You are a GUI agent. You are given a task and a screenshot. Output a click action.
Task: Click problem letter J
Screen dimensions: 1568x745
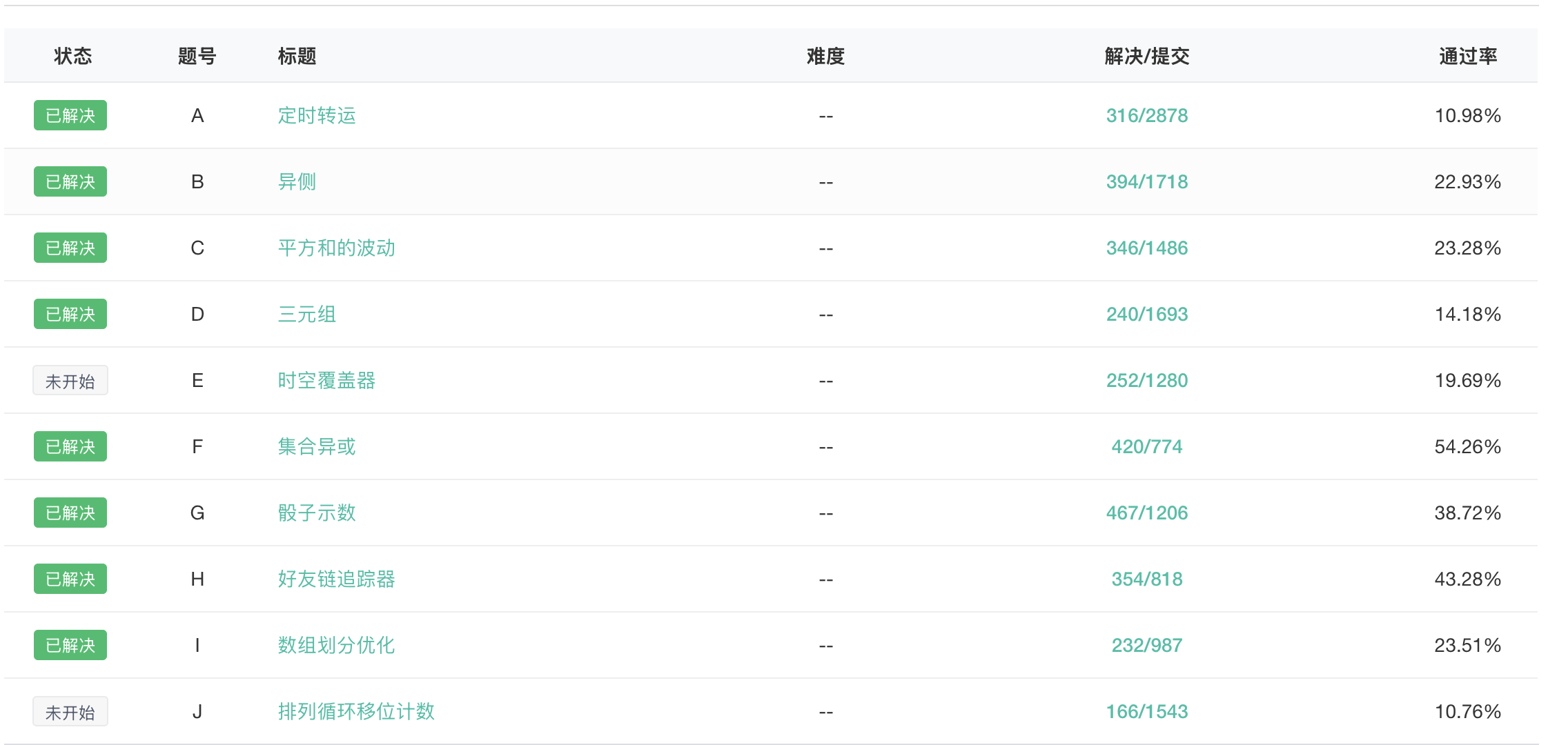pos(197,711)
